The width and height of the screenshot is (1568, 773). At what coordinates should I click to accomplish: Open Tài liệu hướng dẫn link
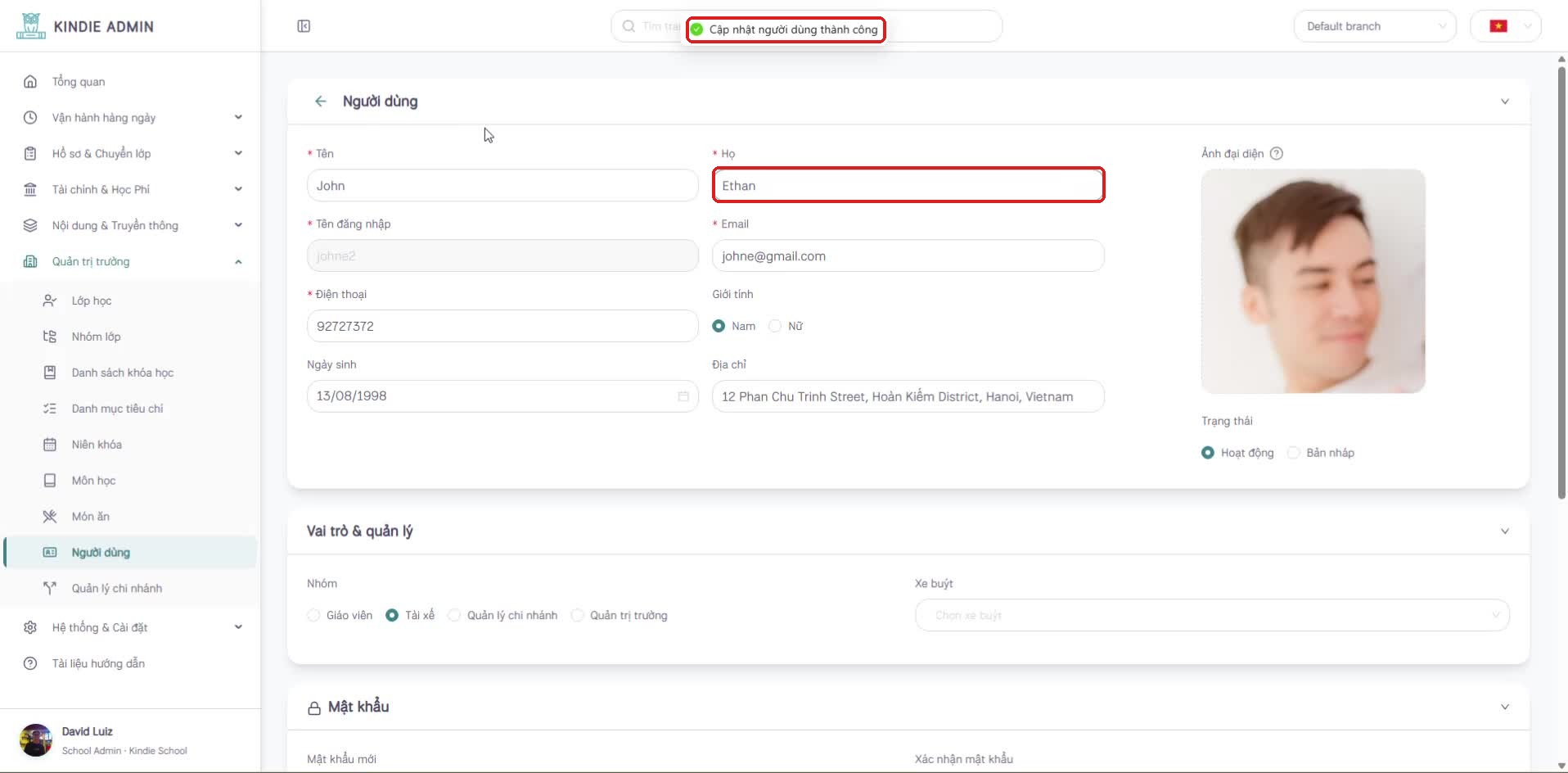[x=131, y=663]
